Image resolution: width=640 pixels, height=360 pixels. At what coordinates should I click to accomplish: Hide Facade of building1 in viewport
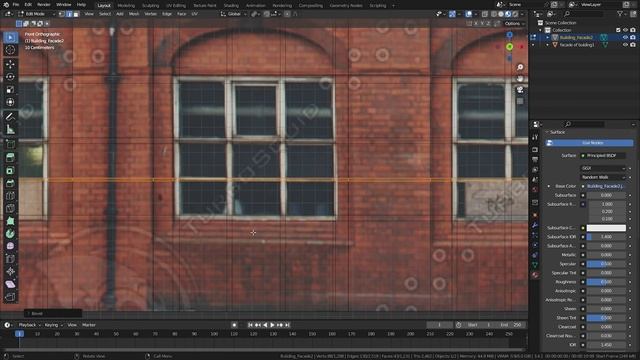(625, 45)
